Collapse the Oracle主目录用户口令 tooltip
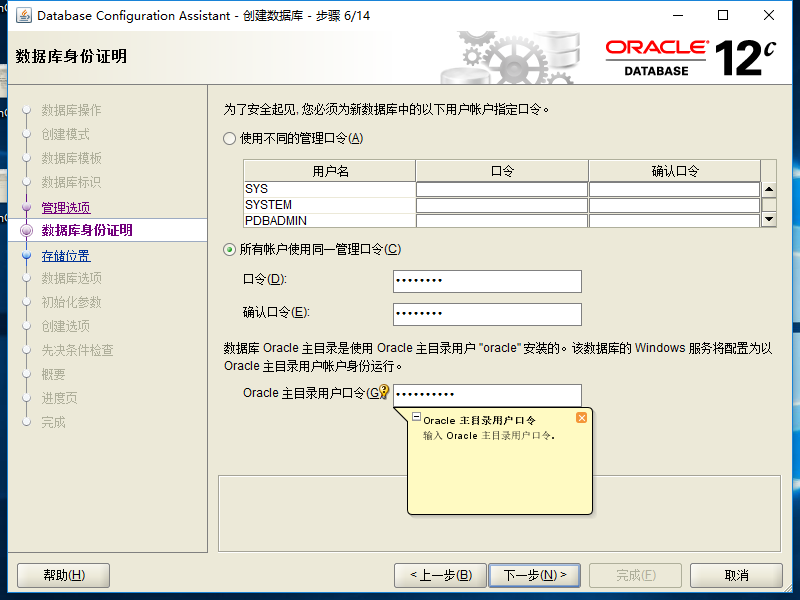The width and height of the screenshot is (800, 600). [x=416, y=416]
